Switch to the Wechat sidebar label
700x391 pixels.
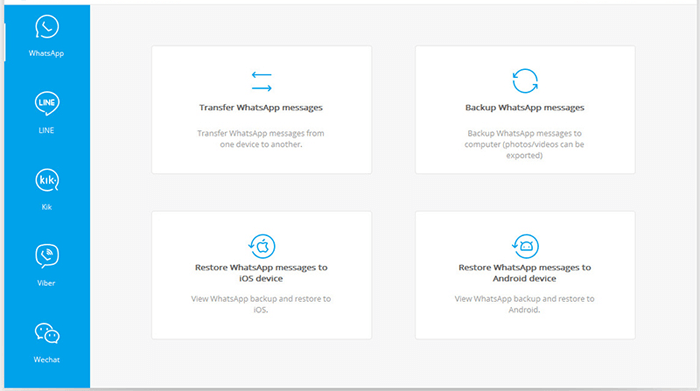46,359
